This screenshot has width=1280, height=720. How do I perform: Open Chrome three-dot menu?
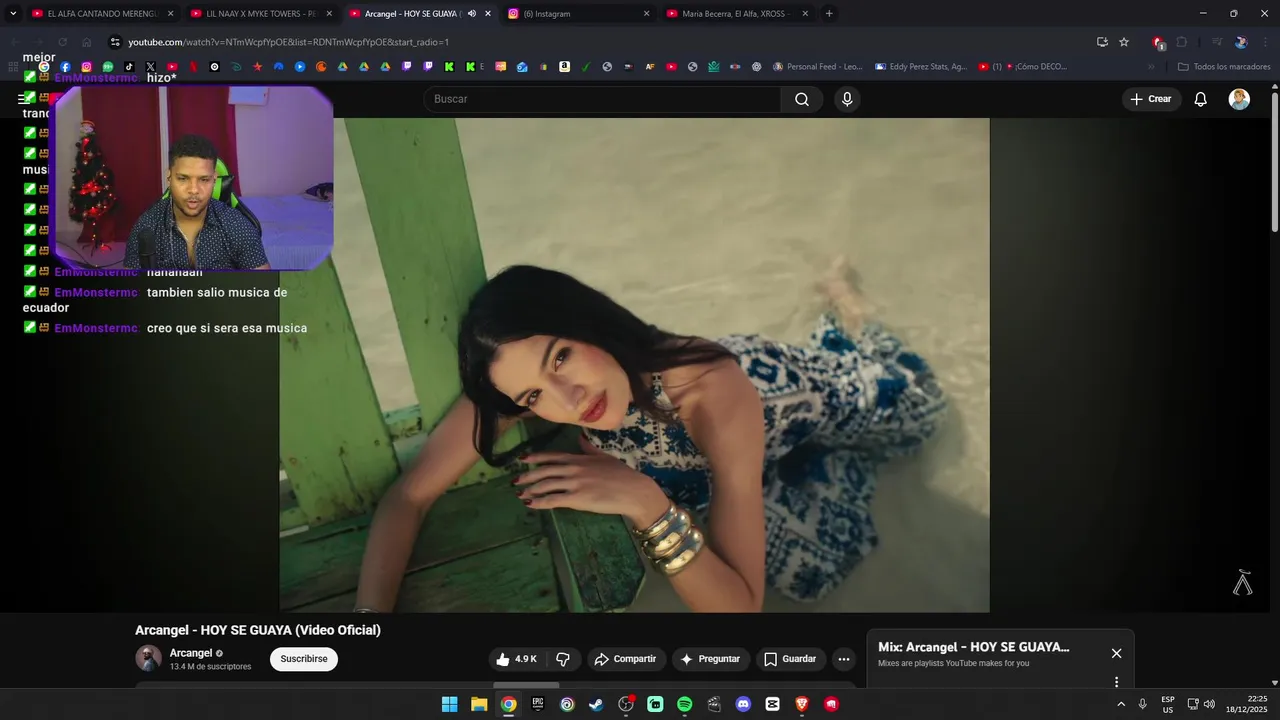(x=1263, y=42)
